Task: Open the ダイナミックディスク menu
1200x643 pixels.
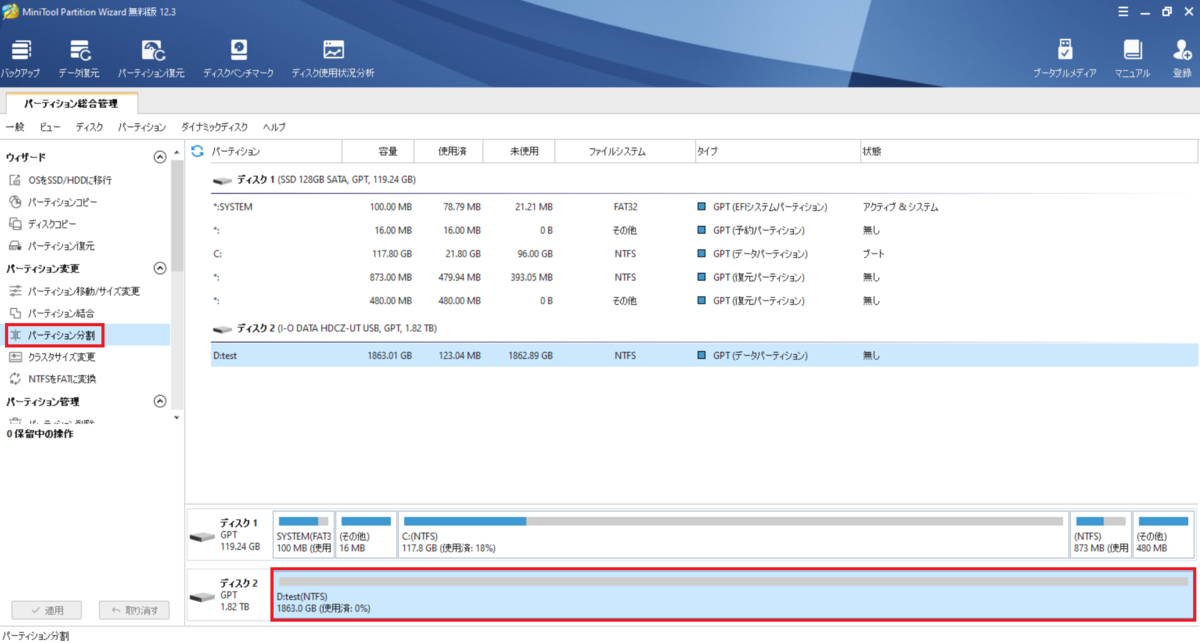Action: pyautogui.click(x=214, y=127)
